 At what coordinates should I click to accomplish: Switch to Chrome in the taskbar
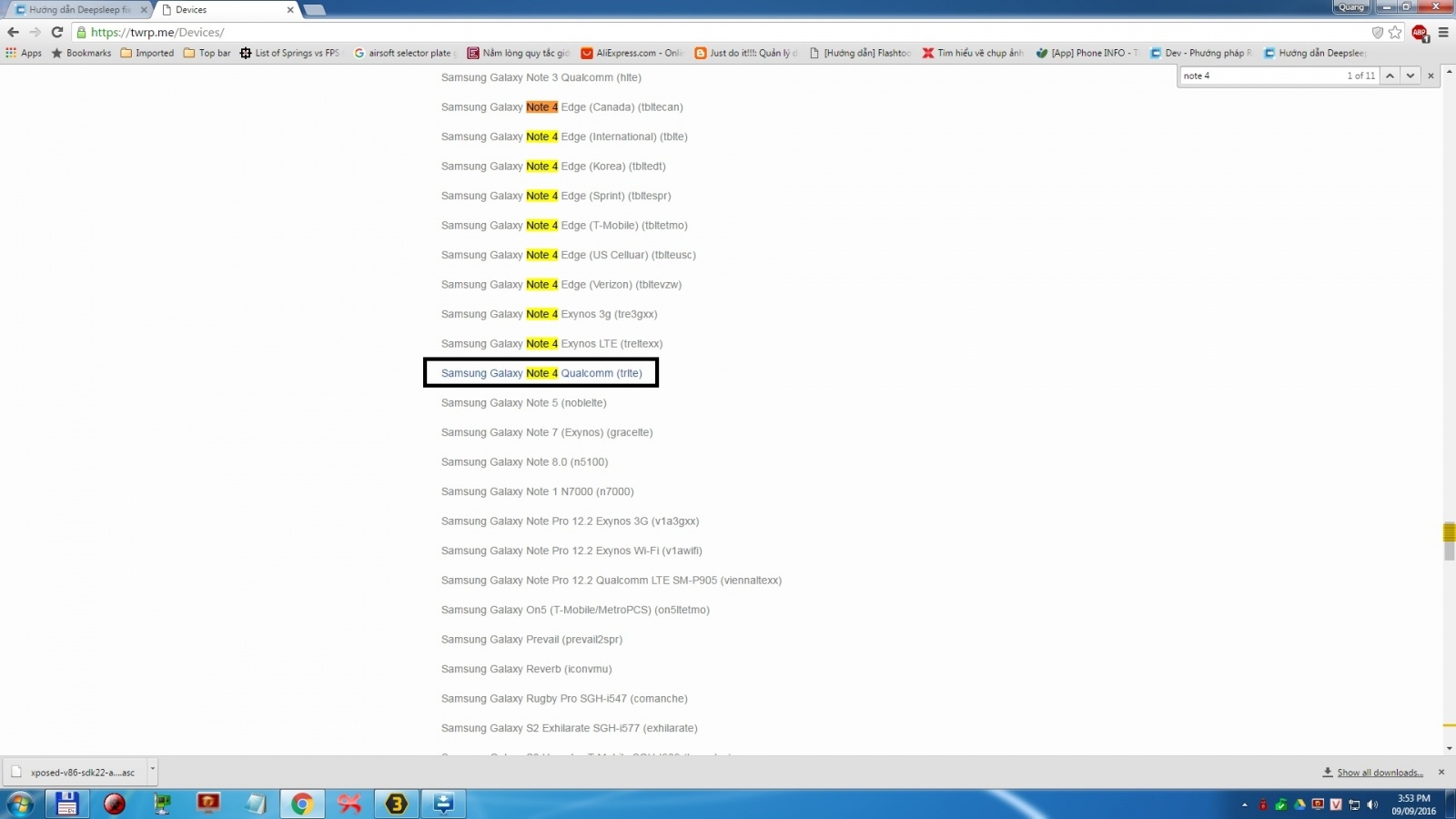click(302, 804)
